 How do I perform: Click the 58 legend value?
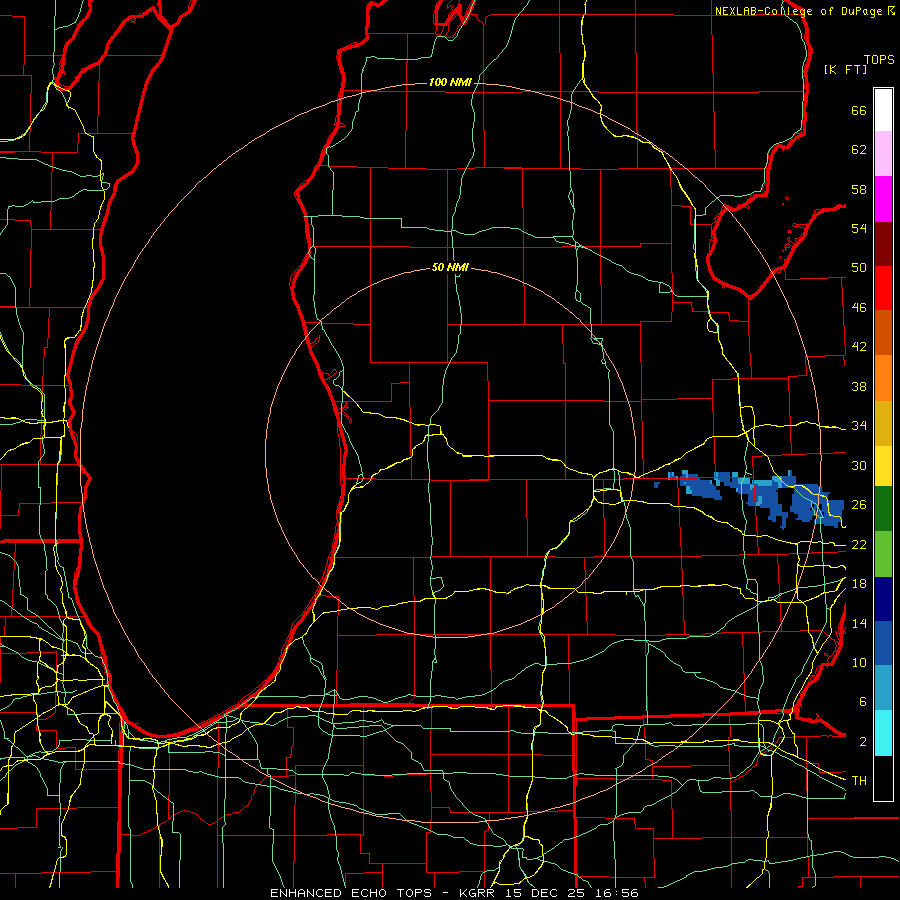coord(859,189)
